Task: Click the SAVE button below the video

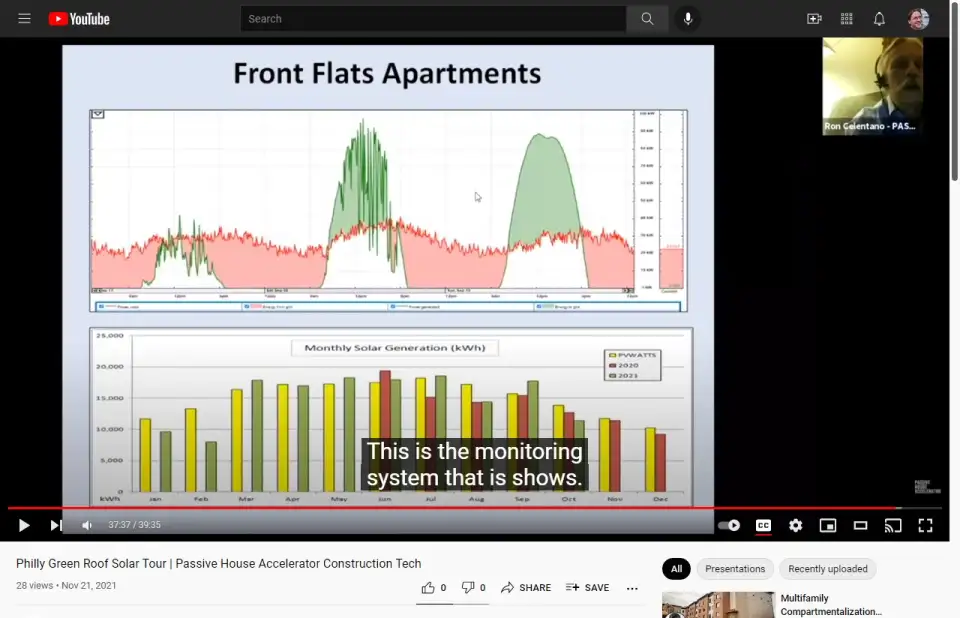Action: pos(587,588)
